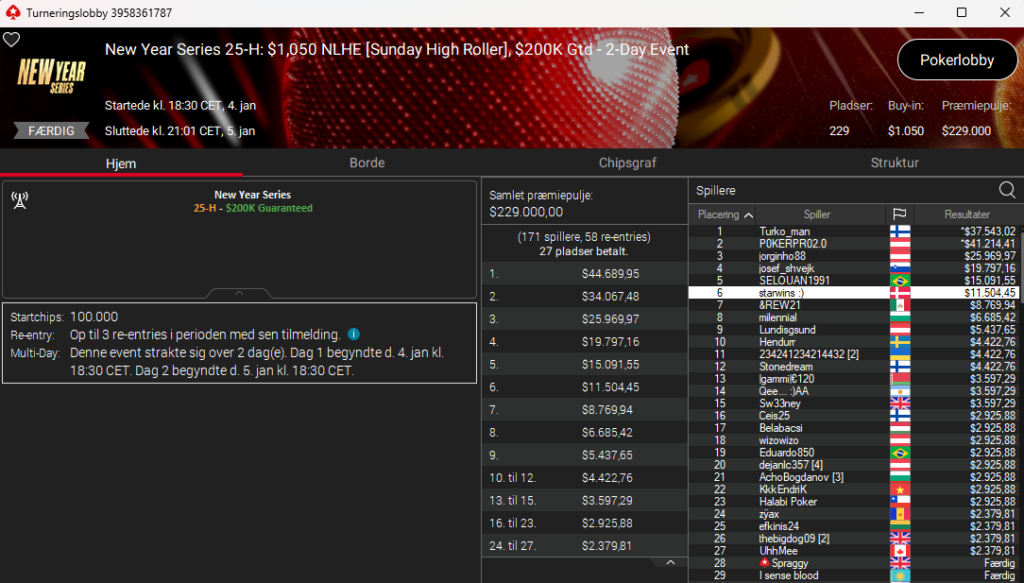Go to the Struktur tab

coord(894,163)
